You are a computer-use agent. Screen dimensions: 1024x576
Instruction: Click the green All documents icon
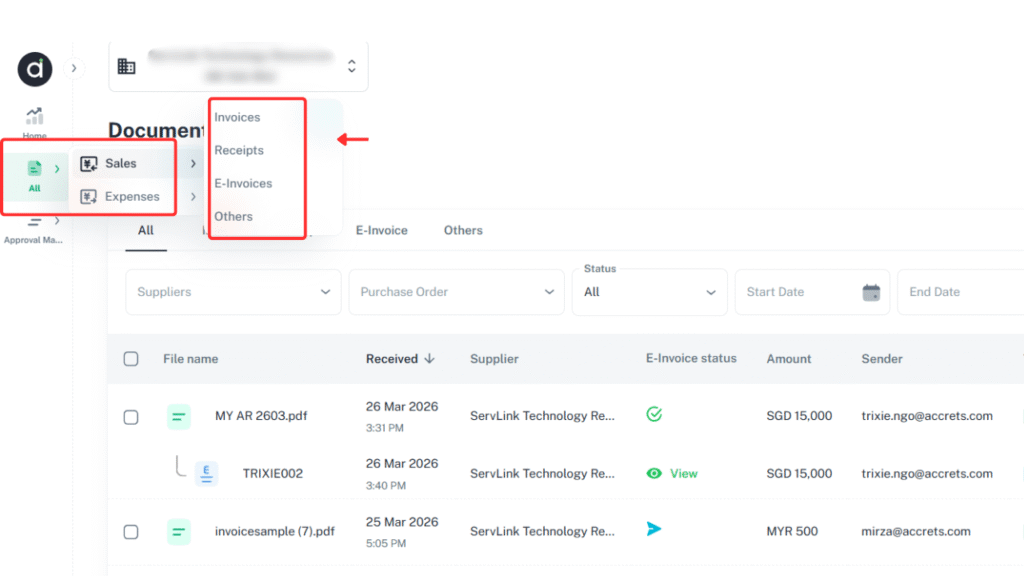[35, 169]
